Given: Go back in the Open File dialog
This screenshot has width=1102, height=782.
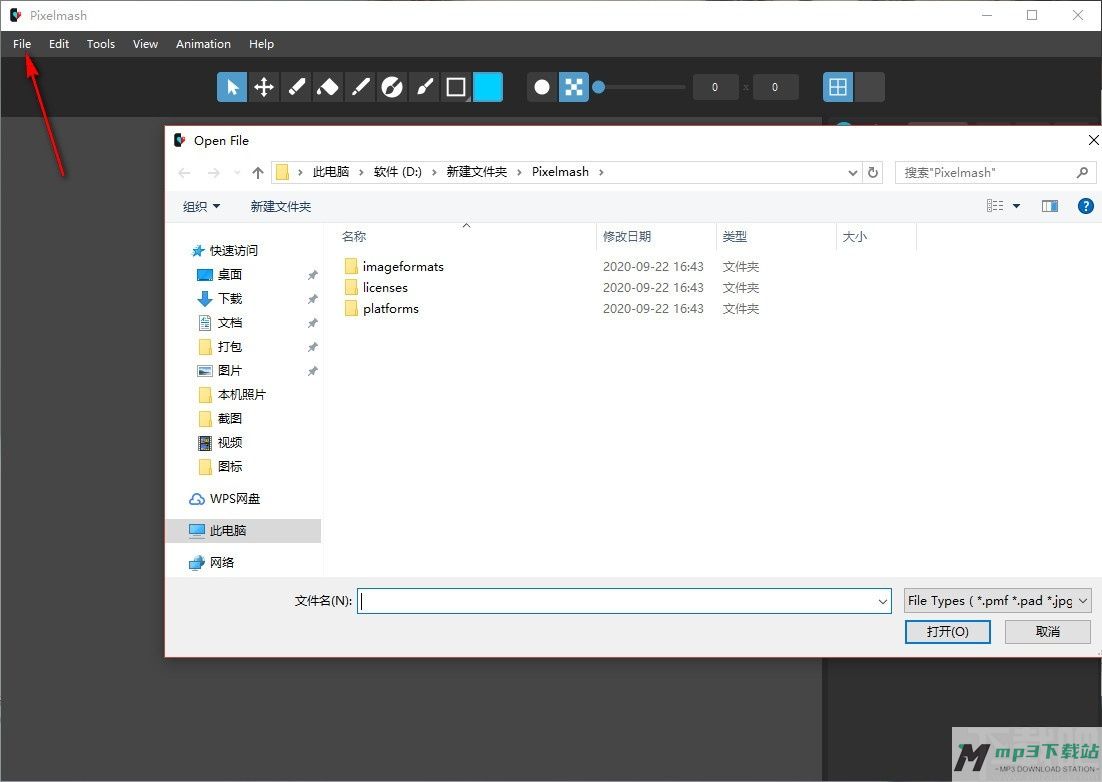Looking at the screenshot, I should click(x=185, y=173).
